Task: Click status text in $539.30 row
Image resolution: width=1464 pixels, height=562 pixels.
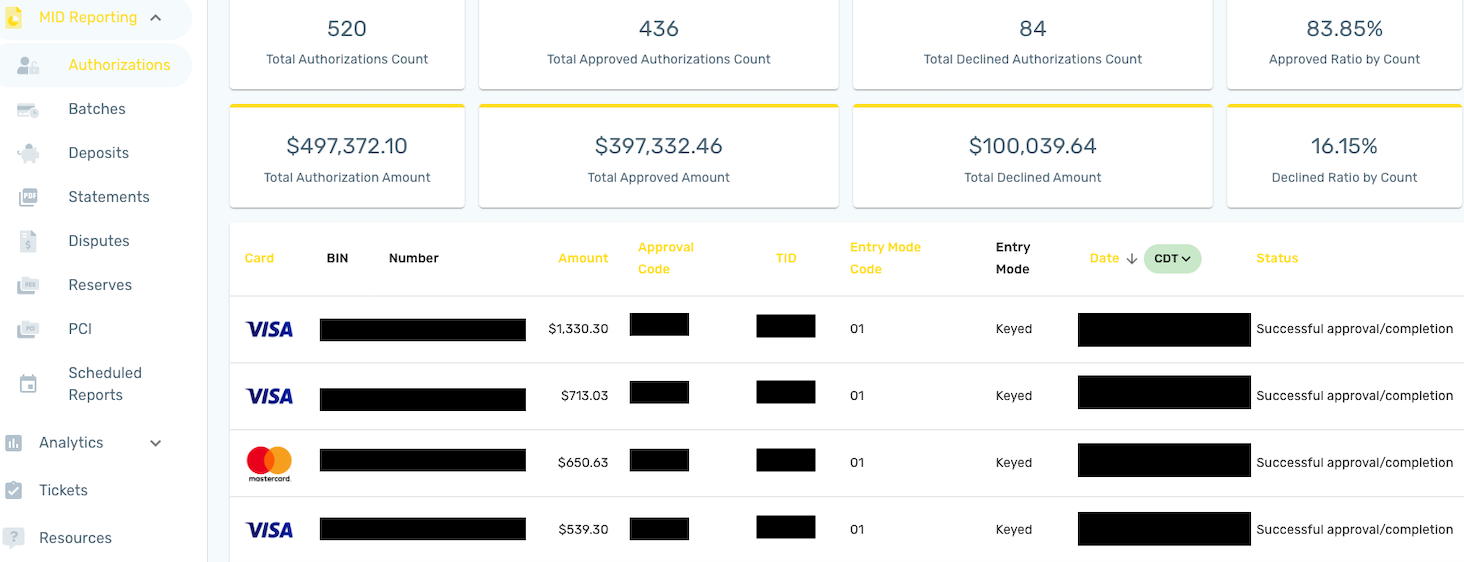Action: (1355, 530)
